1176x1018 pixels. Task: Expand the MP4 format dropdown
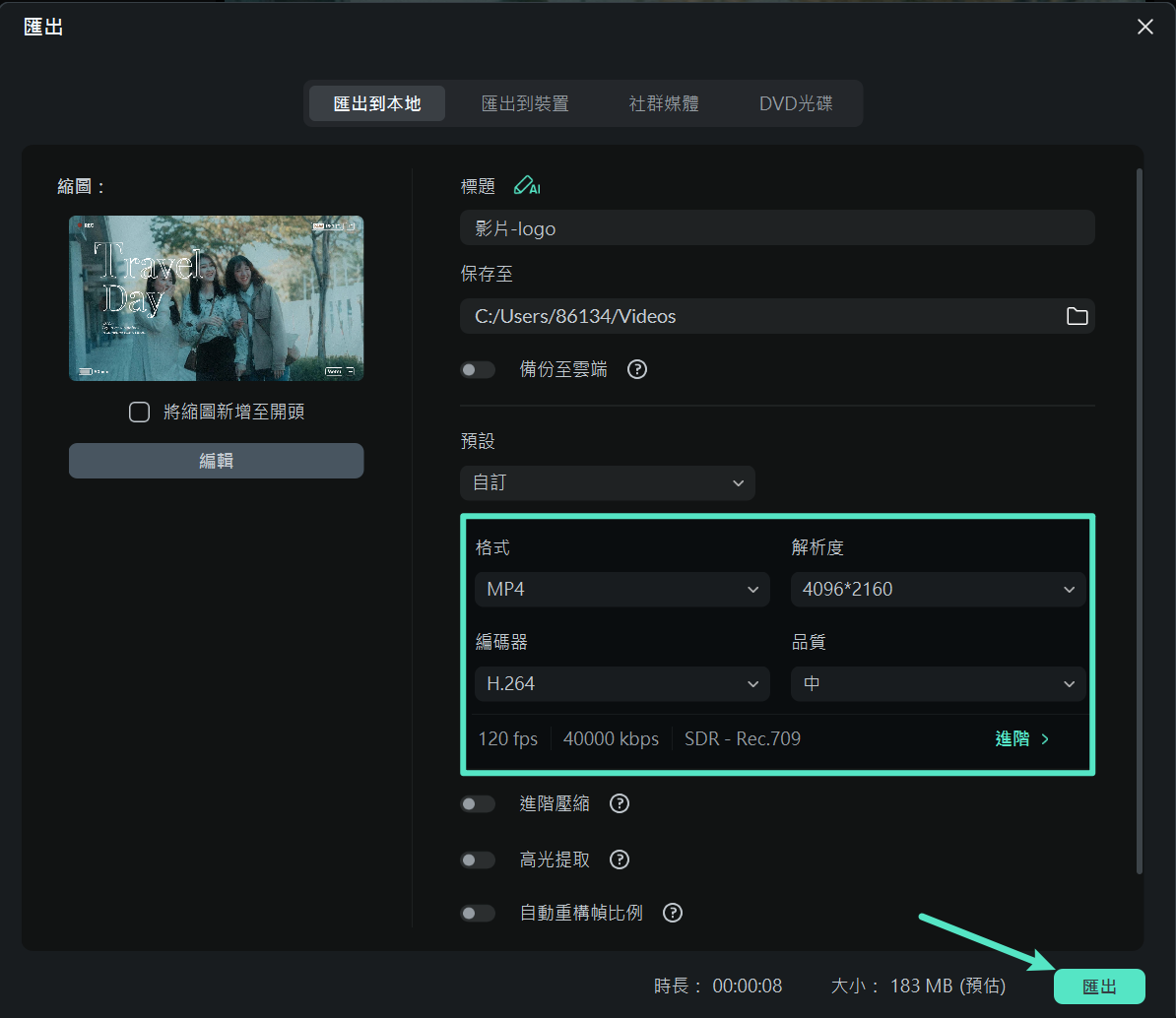pos(621,590)
